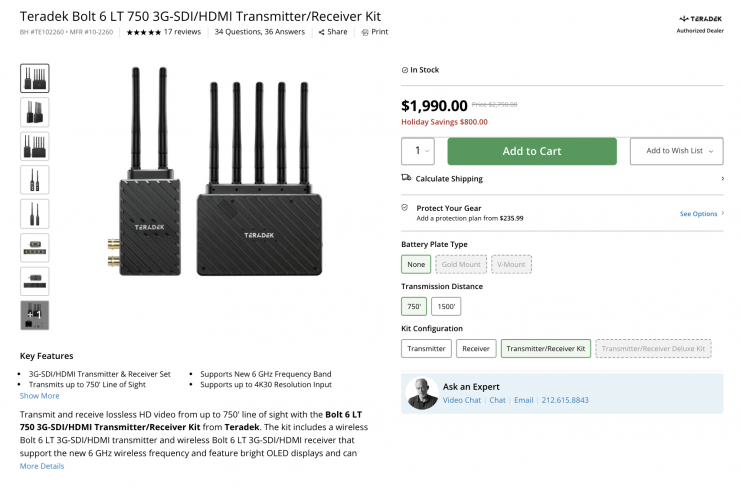Click the Teradek Authorized Dealer logo
This screenshot has width=740, height=487.
[699, 22]
